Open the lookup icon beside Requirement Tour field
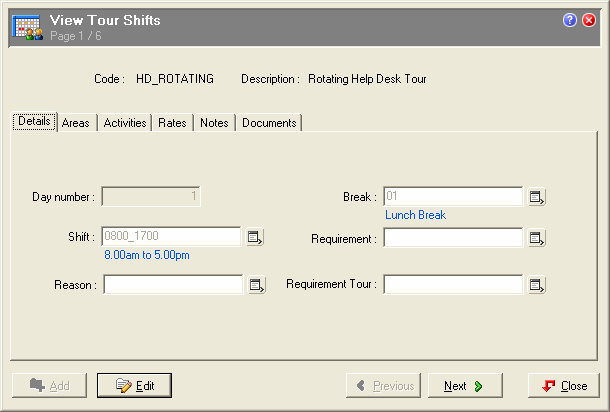The width and height of the screenshot is (610, 412). point(536,285)
